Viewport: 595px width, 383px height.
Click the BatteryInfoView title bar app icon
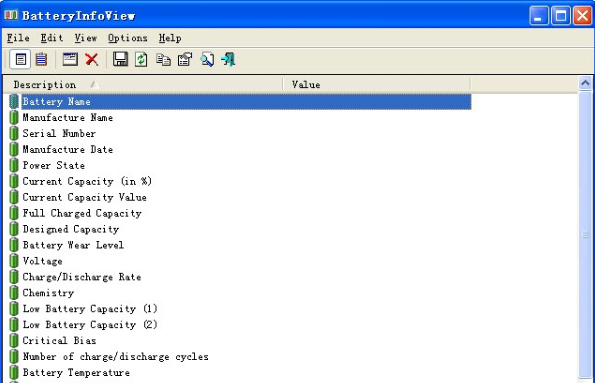click(11, 15)
